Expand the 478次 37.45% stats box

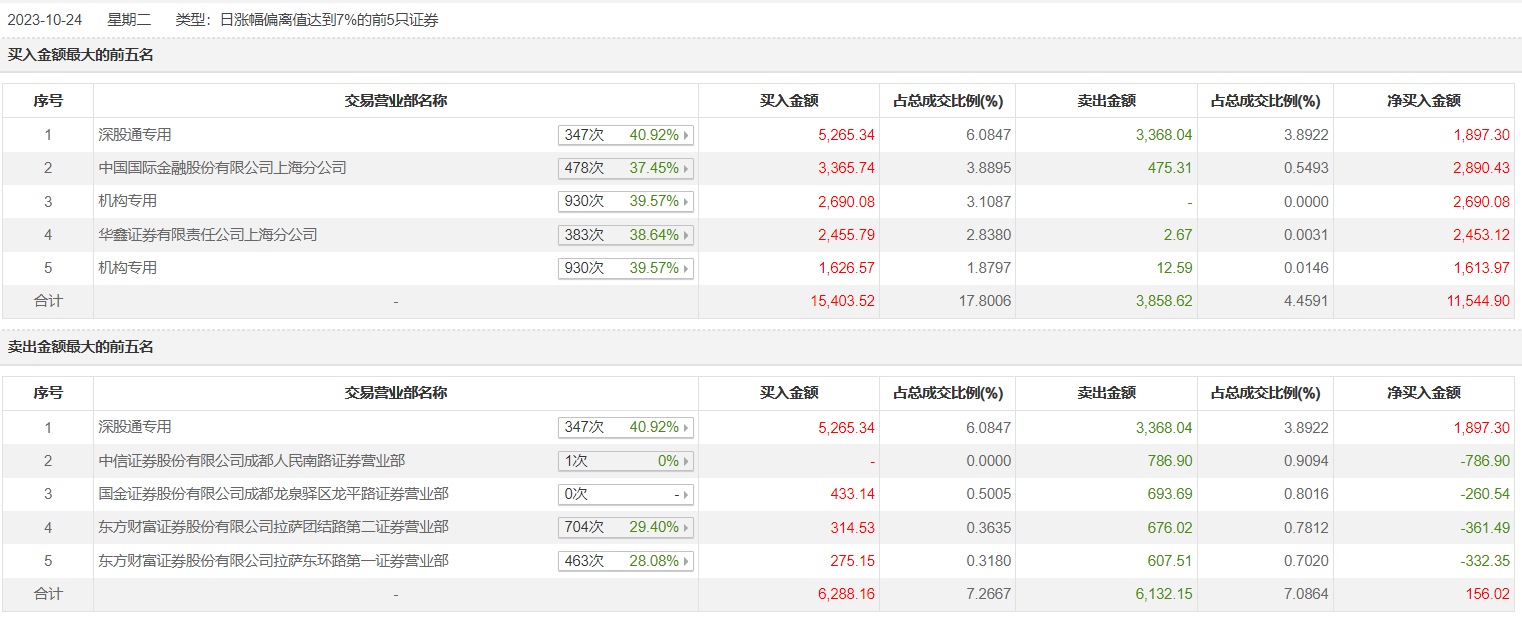625,168
